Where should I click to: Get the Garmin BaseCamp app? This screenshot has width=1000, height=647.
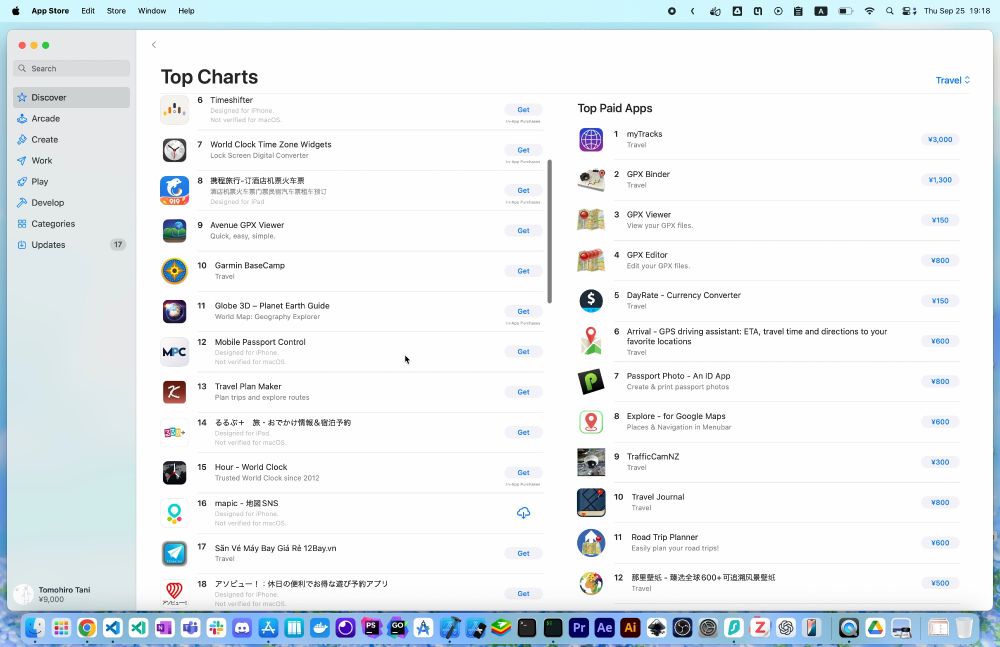[x=523, y=271]
